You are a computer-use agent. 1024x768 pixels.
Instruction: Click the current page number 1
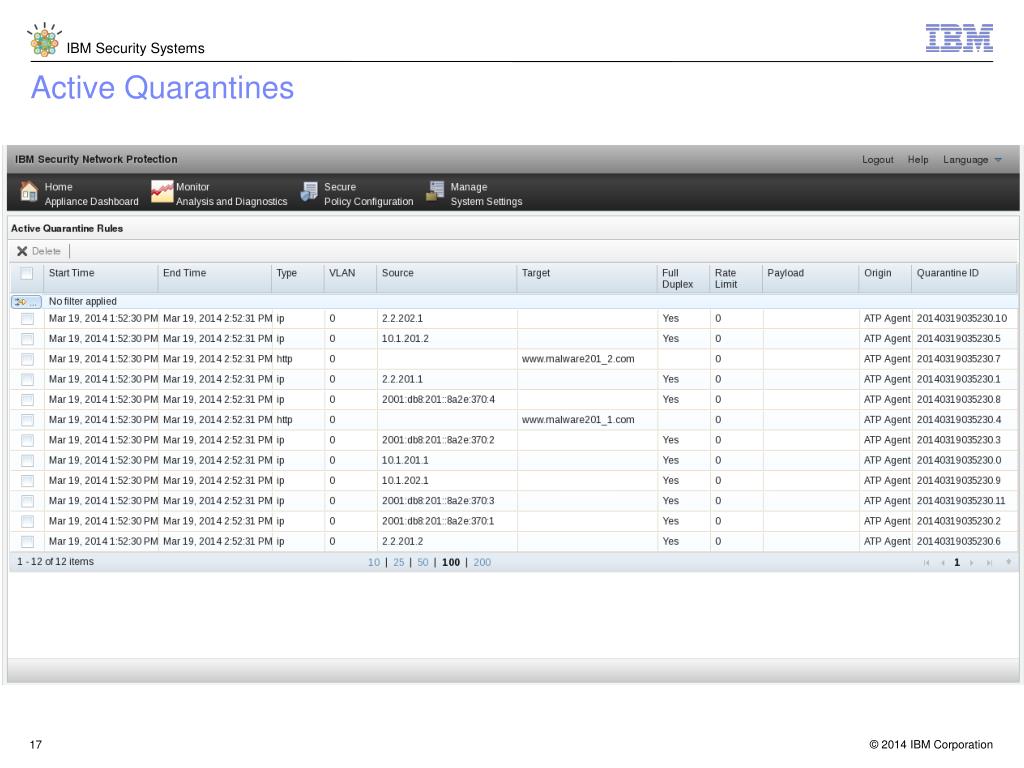coord(957,563)
